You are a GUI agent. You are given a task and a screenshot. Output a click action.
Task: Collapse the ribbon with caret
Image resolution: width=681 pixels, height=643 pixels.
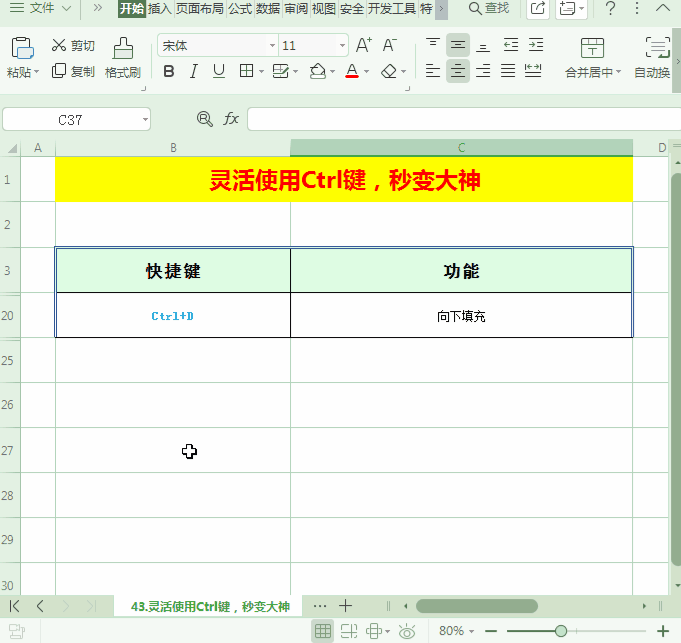pos(663,7)
